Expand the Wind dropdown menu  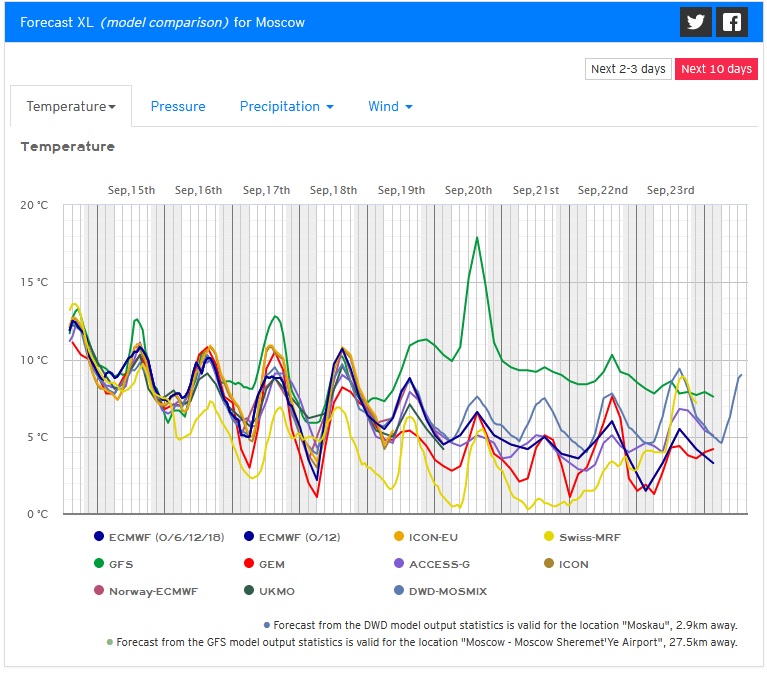pyautogui.click(x=390, y=107)
